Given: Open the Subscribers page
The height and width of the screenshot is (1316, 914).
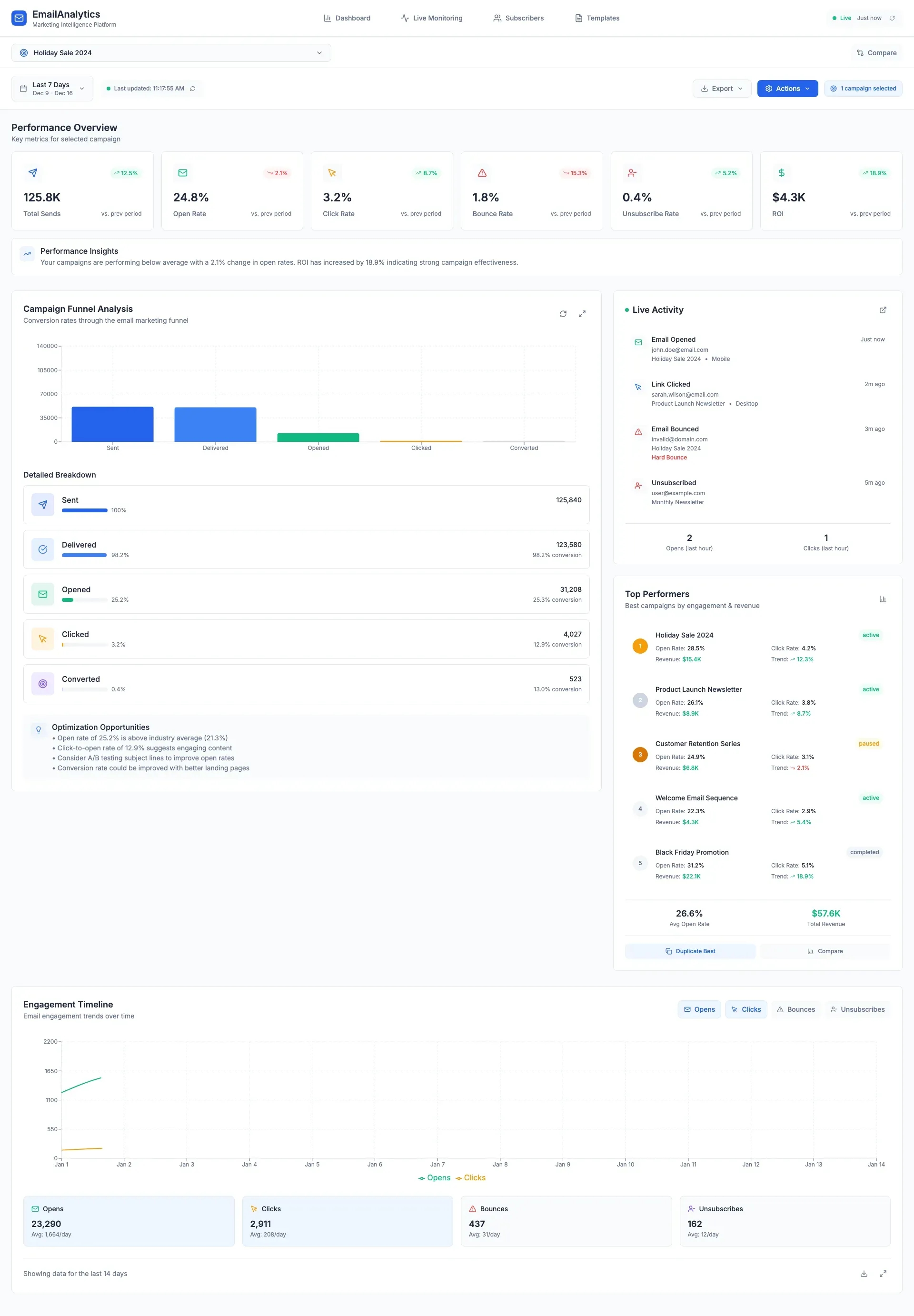Looking at the screenshot, I should click(x=518, y=18).
